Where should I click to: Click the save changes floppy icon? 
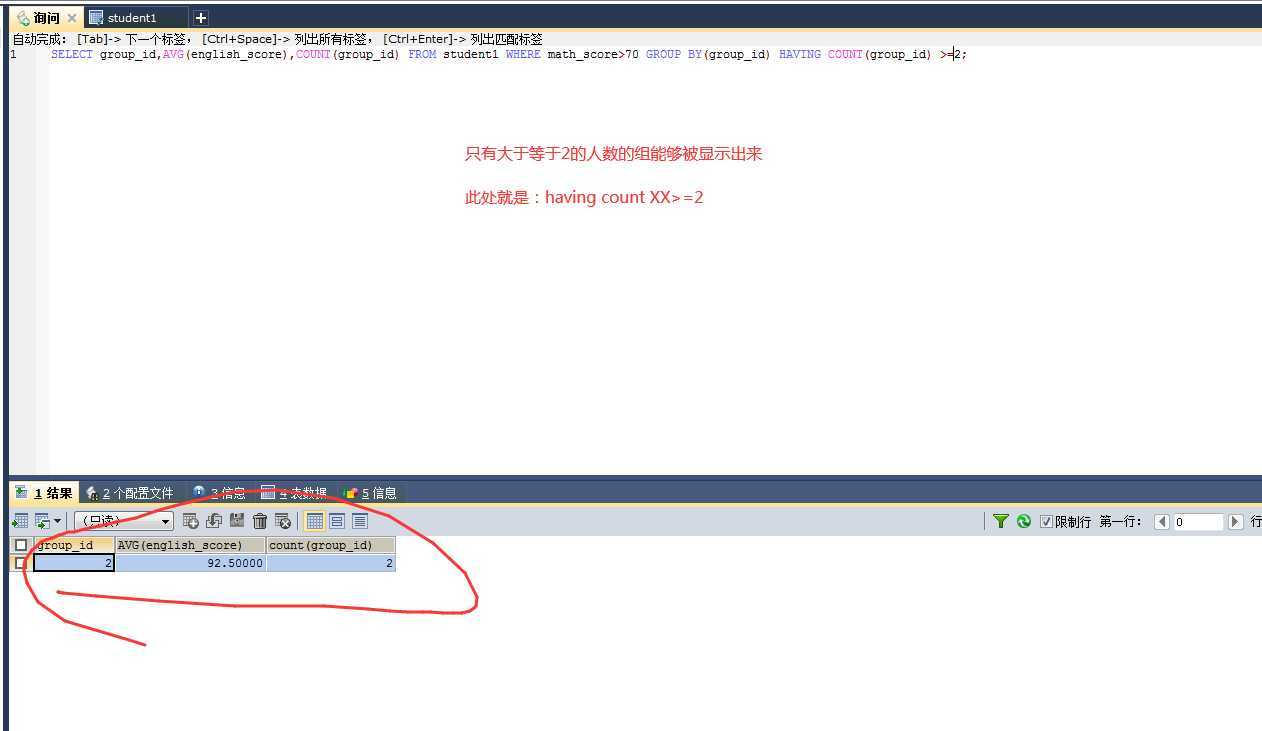coord(237,521)
